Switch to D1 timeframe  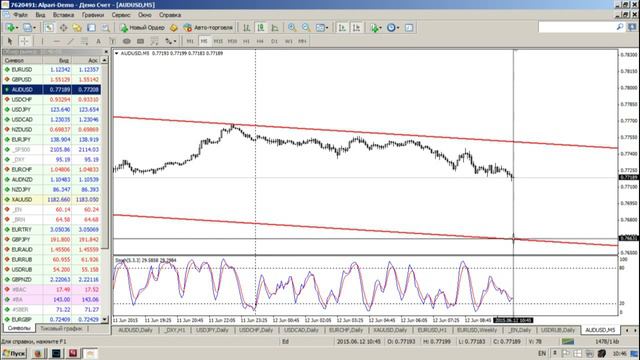[274, 41]
